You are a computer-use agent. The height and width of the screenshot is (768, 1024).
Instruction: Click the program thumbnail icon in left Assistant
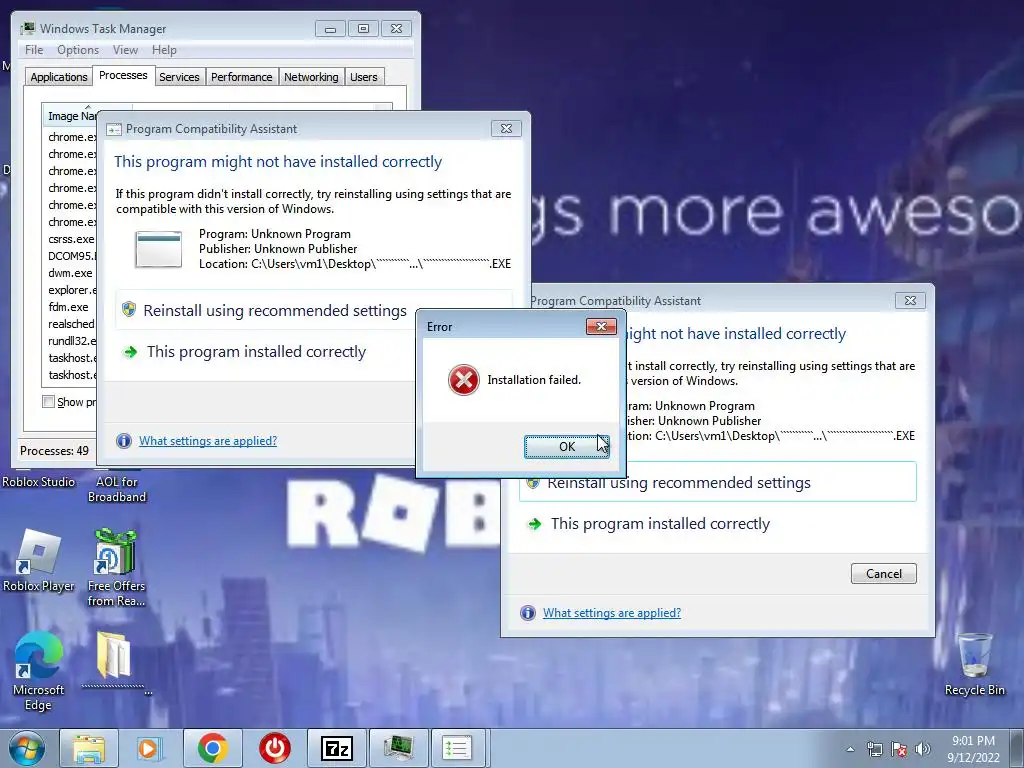(158, 249)
